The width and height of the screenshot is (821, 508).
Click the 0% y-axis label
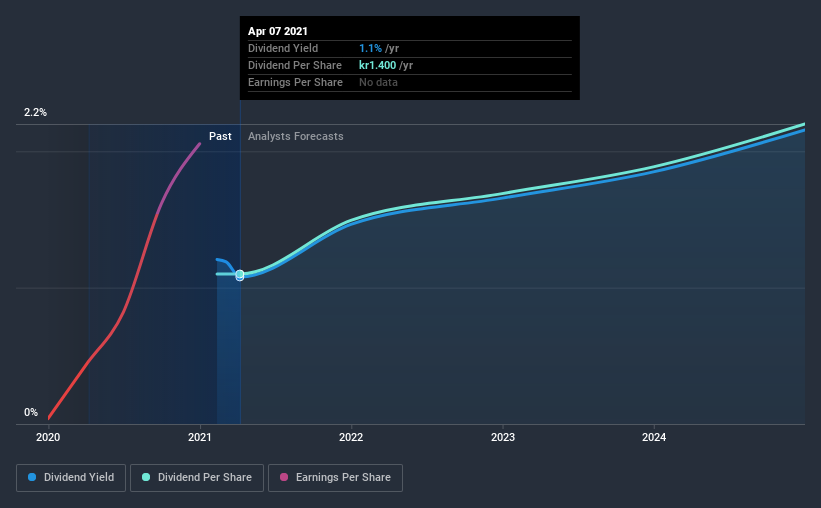31,413
